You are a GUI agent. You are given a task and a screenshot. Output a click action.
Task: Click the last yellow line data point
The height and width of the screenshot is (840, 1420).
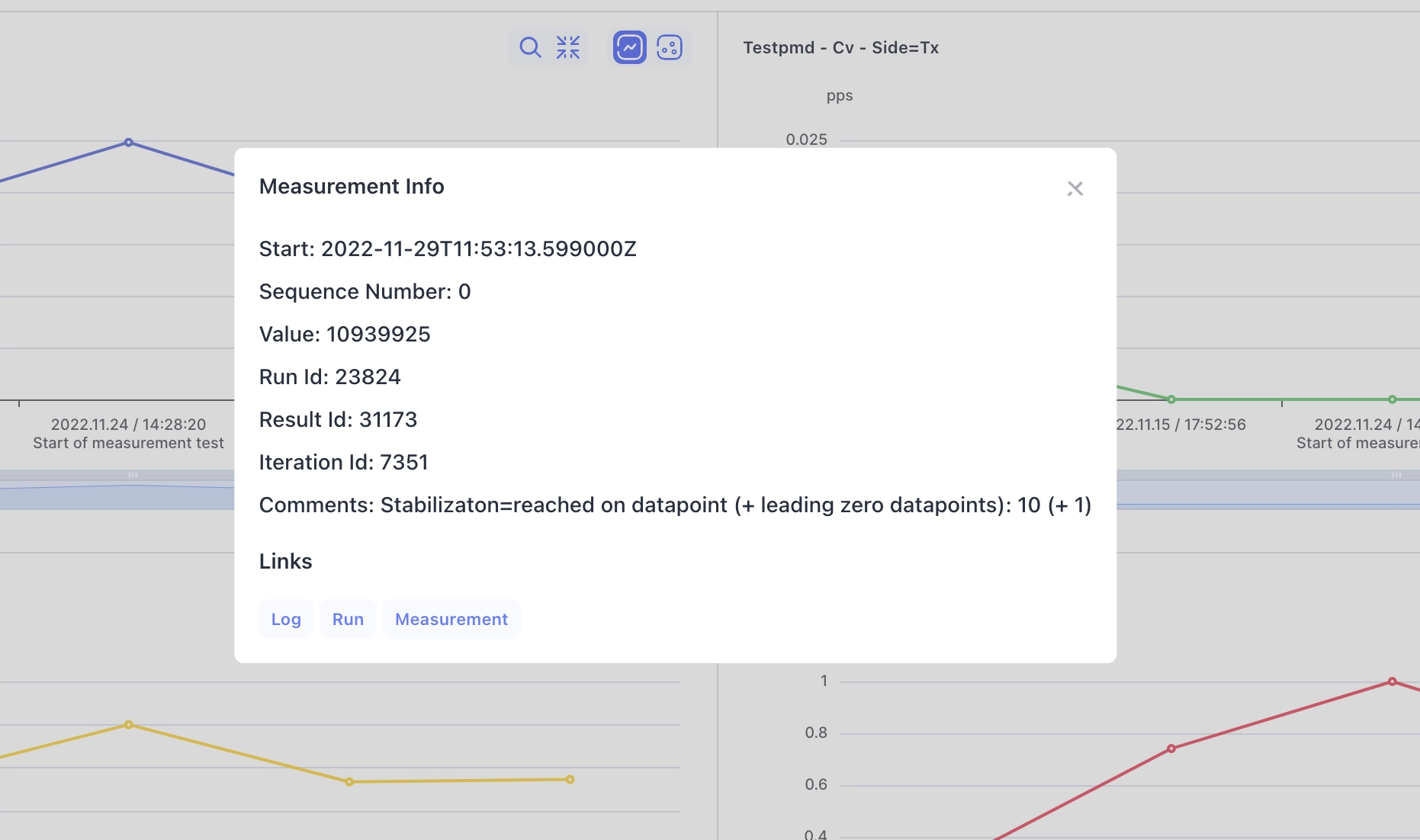point(570,780)
